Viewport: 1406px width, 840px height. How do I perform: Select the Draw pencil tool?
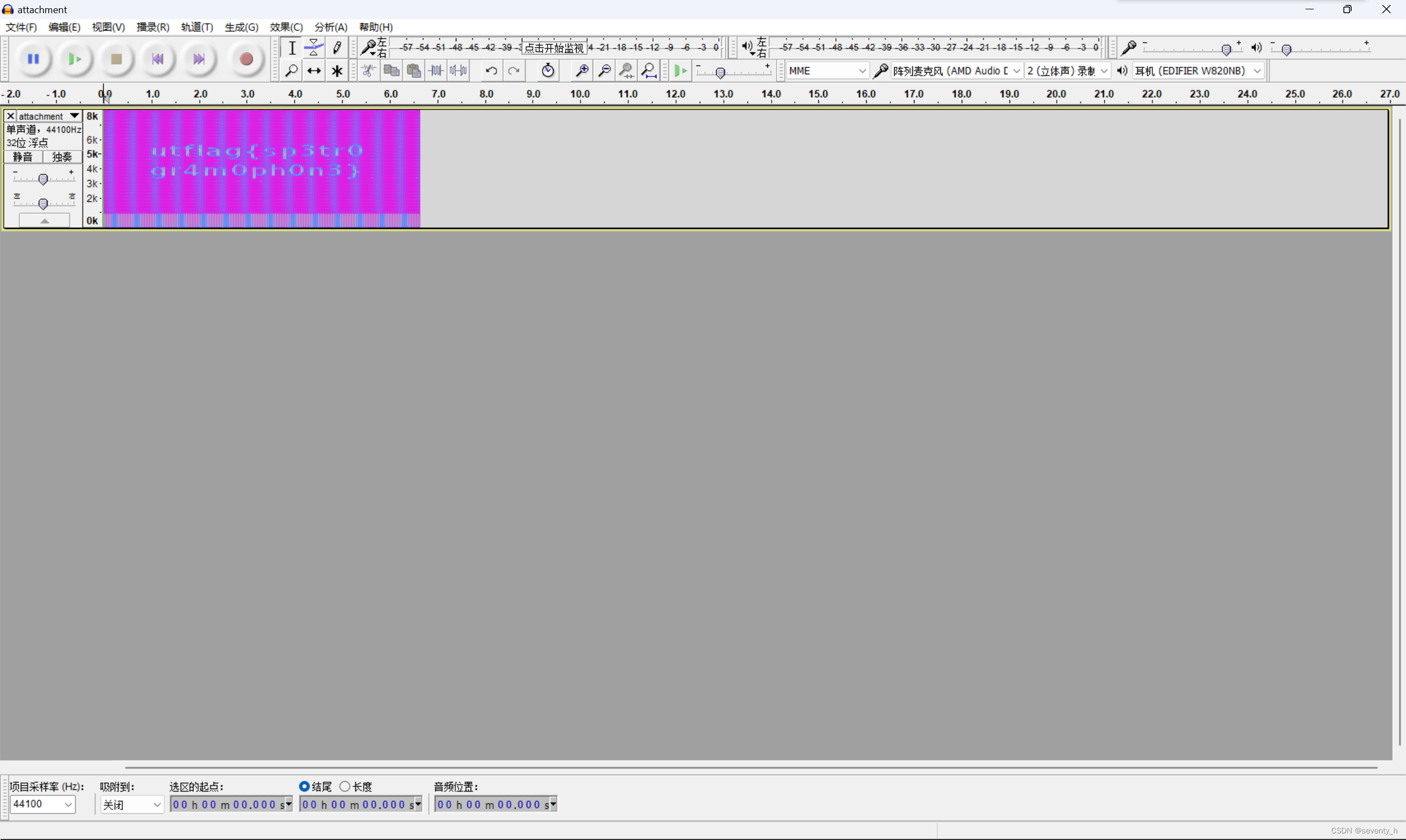(x=337, y=48)
